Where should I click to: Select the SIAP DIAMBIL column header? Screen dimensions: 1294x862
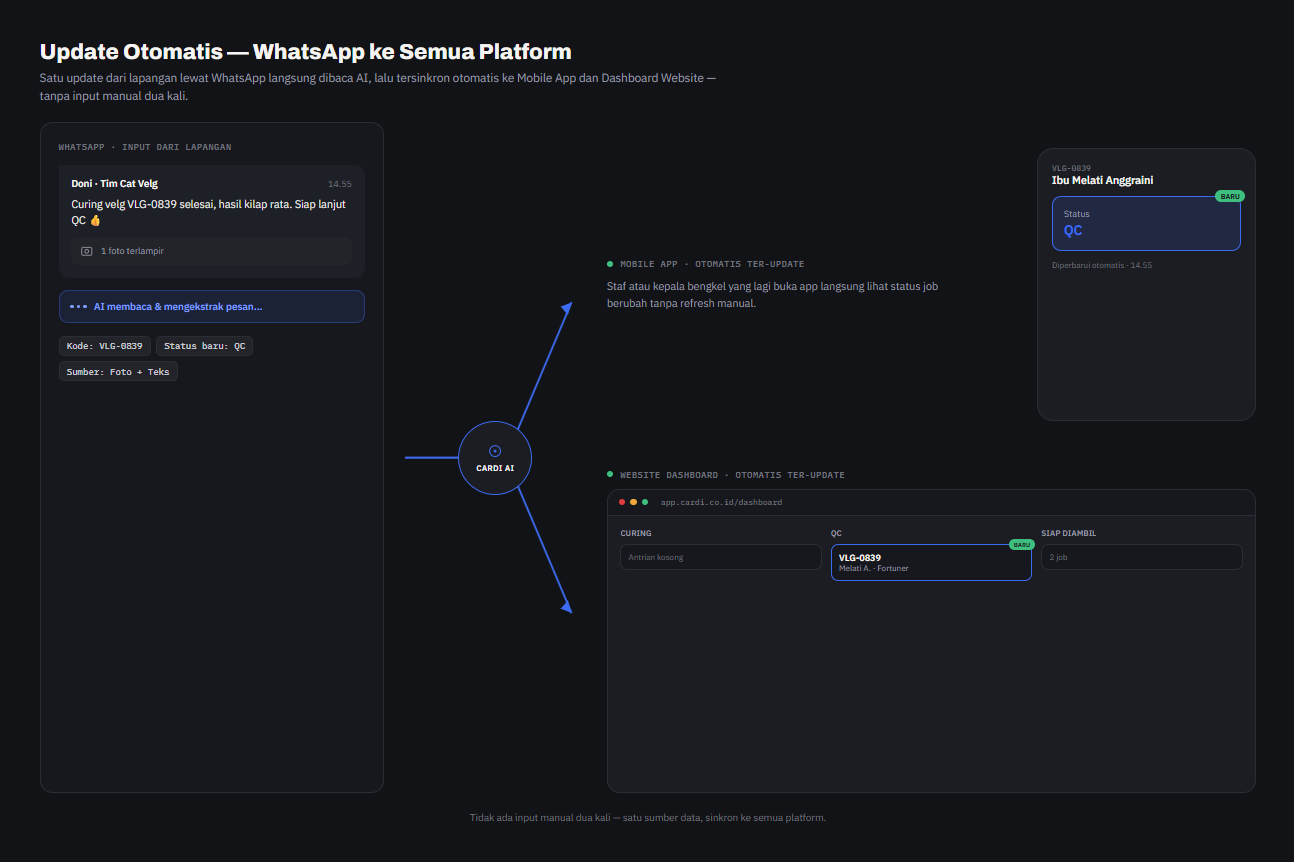tap(1069, 534)
